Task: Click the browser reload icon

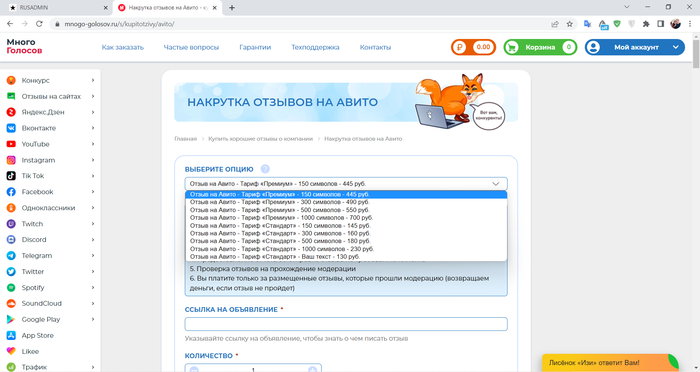Action: pos(39,24)
